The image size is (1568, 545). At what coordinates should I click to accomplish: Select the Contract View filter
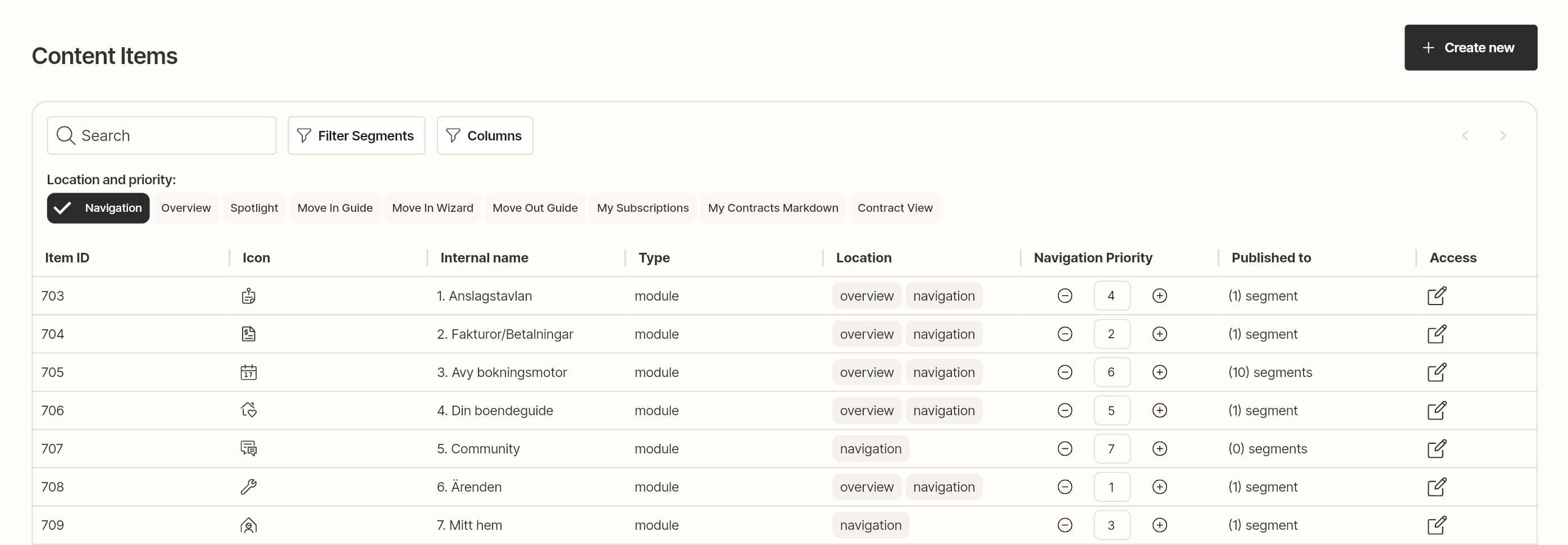coord(895,208)
